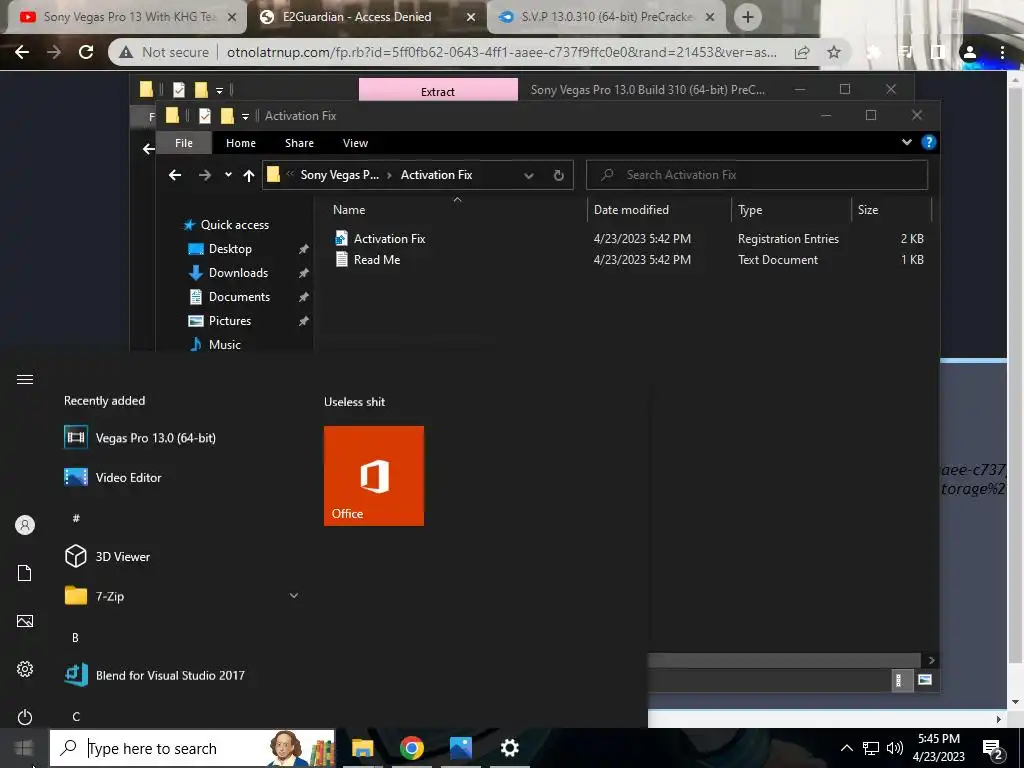Open Quick Access Toolbar dropdown in Activation Fix
Image resolution: width=1024 pixels, height=768 pixels.
tap(245, 116)
